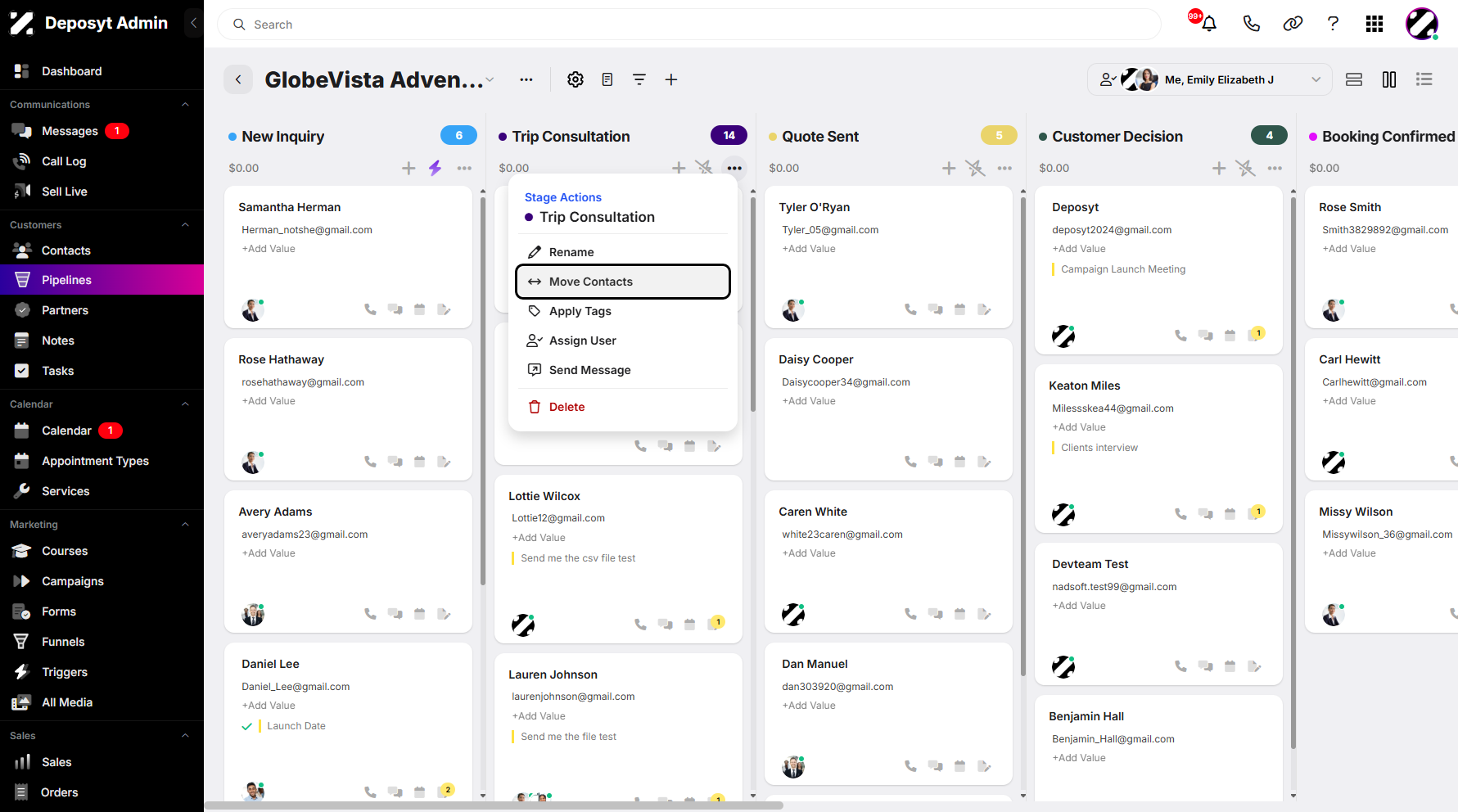Screen dimensions: 1458x812
Task: Switch to column board view icon
Action: click(1389, 79)
